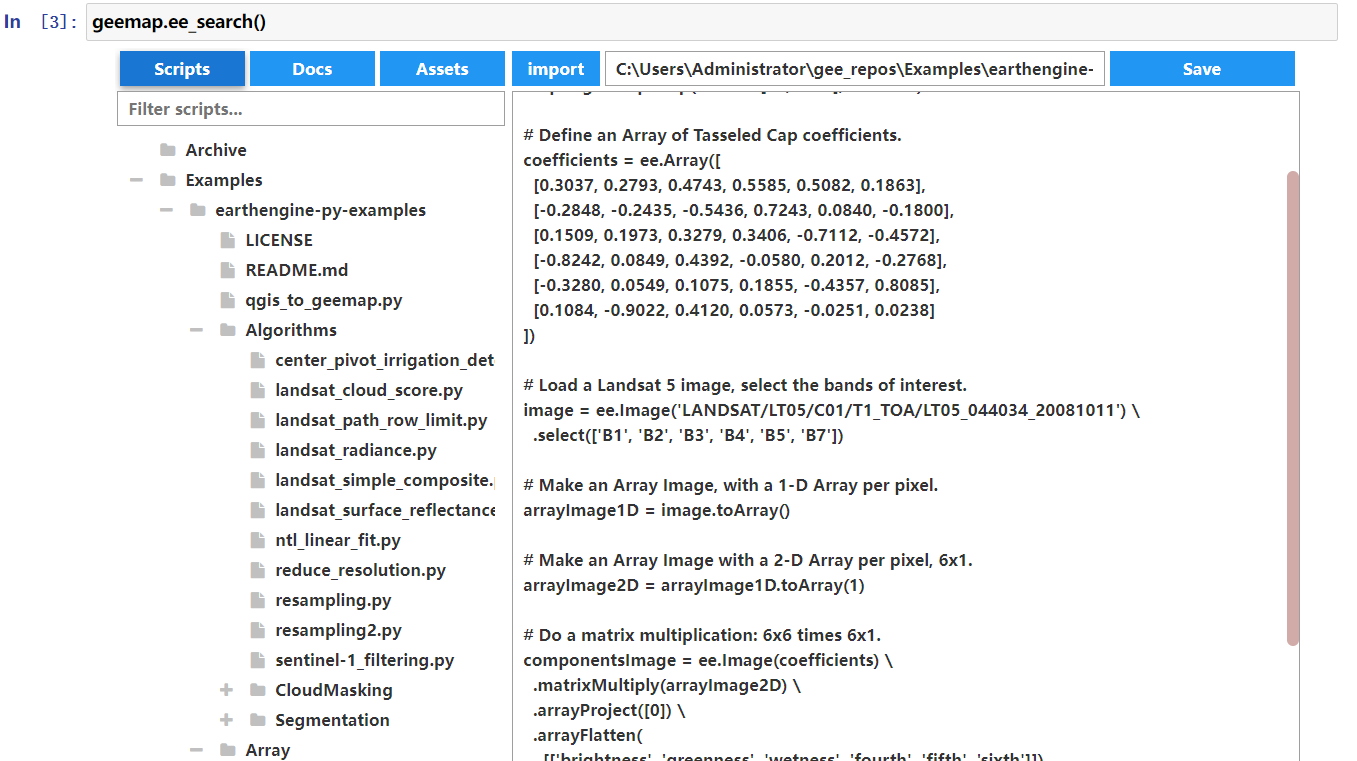This screenshot has height=761, width=1357.
Task: Click the reduce_resolution.py file icon
Action: coord(258,570)
